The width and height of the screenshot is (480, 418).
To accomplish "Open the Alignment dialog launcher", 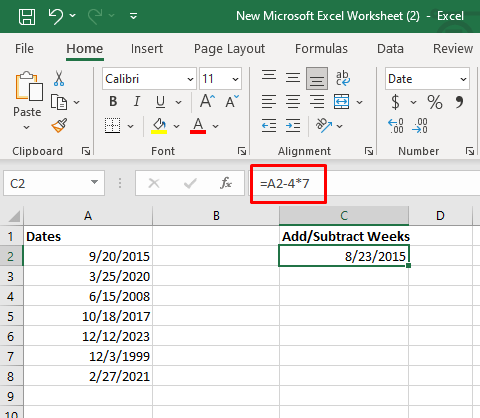I will pyautogui.click(x=369, y=151).
